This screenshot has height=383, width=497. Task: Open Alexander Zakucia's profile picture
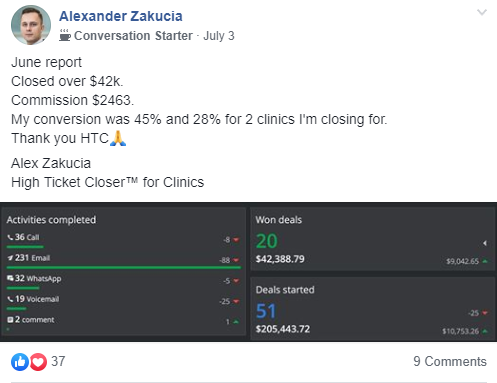tap(31, 25)
